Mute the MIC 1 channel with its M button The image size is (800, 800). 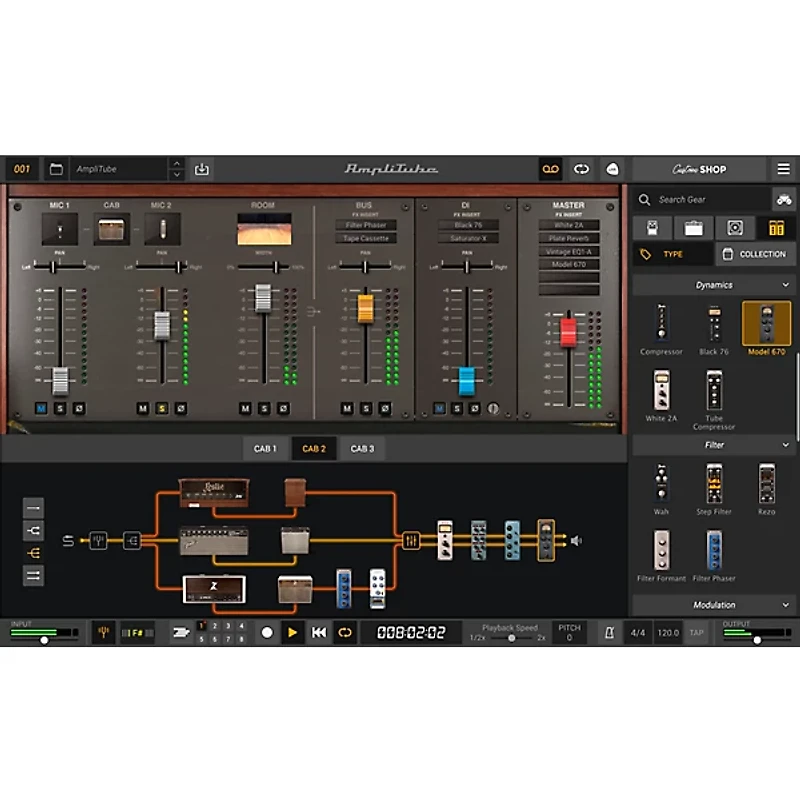40,408
